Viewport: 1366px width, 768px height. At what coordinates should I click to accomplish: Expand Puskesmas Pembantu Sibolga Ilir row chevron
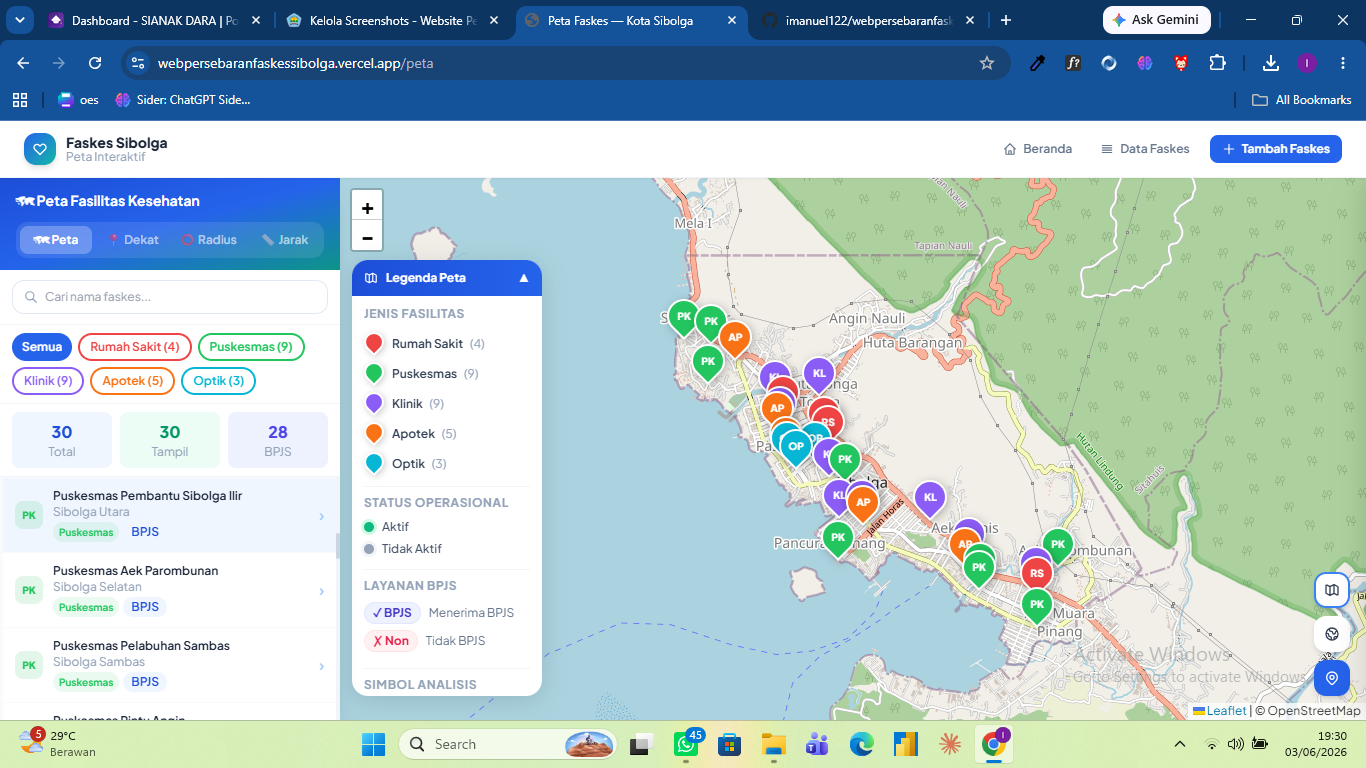tap(321, 516)
